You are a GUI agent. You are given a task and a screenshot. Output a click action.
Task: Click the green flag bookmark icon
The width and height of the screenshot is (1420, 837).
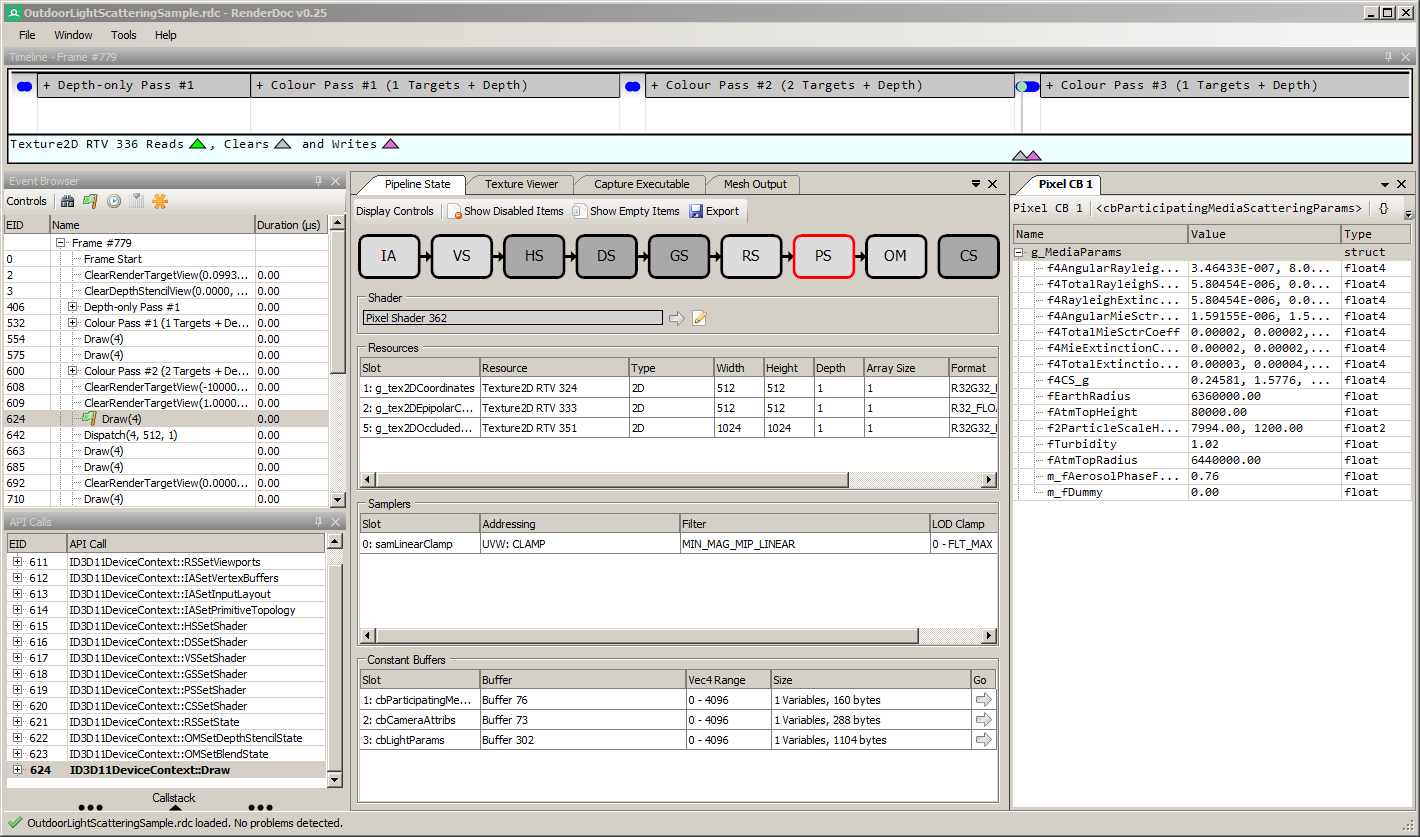(x=91, y=201)
